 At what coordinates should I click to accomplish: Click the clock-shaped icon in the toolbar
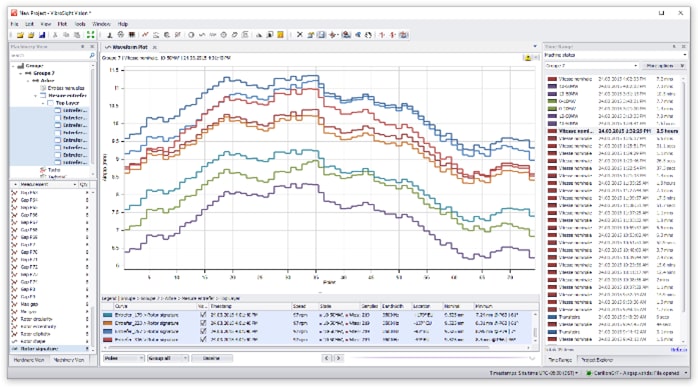(x=223, y=35)
